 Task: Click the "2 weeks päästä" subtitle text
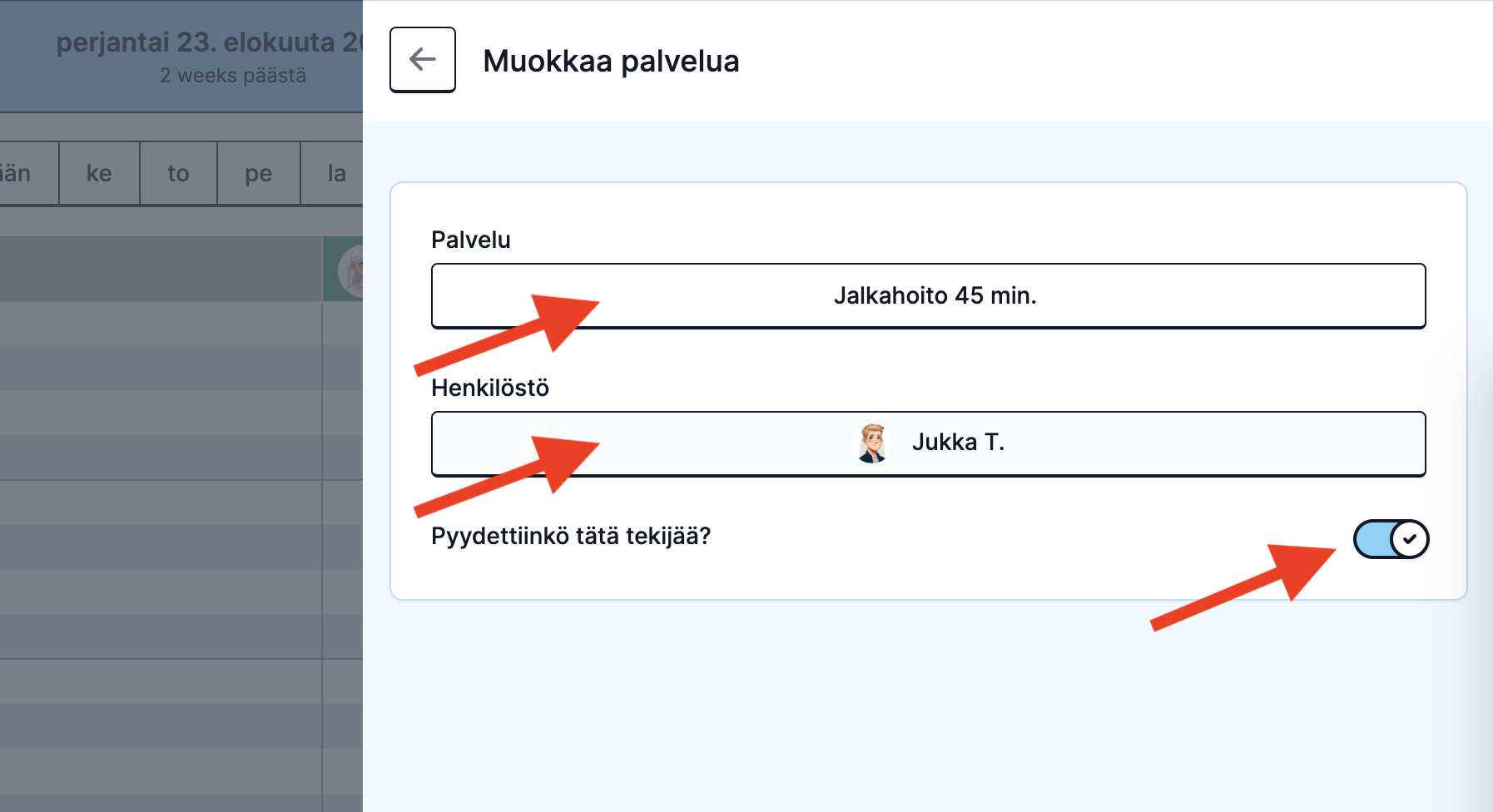233,76
